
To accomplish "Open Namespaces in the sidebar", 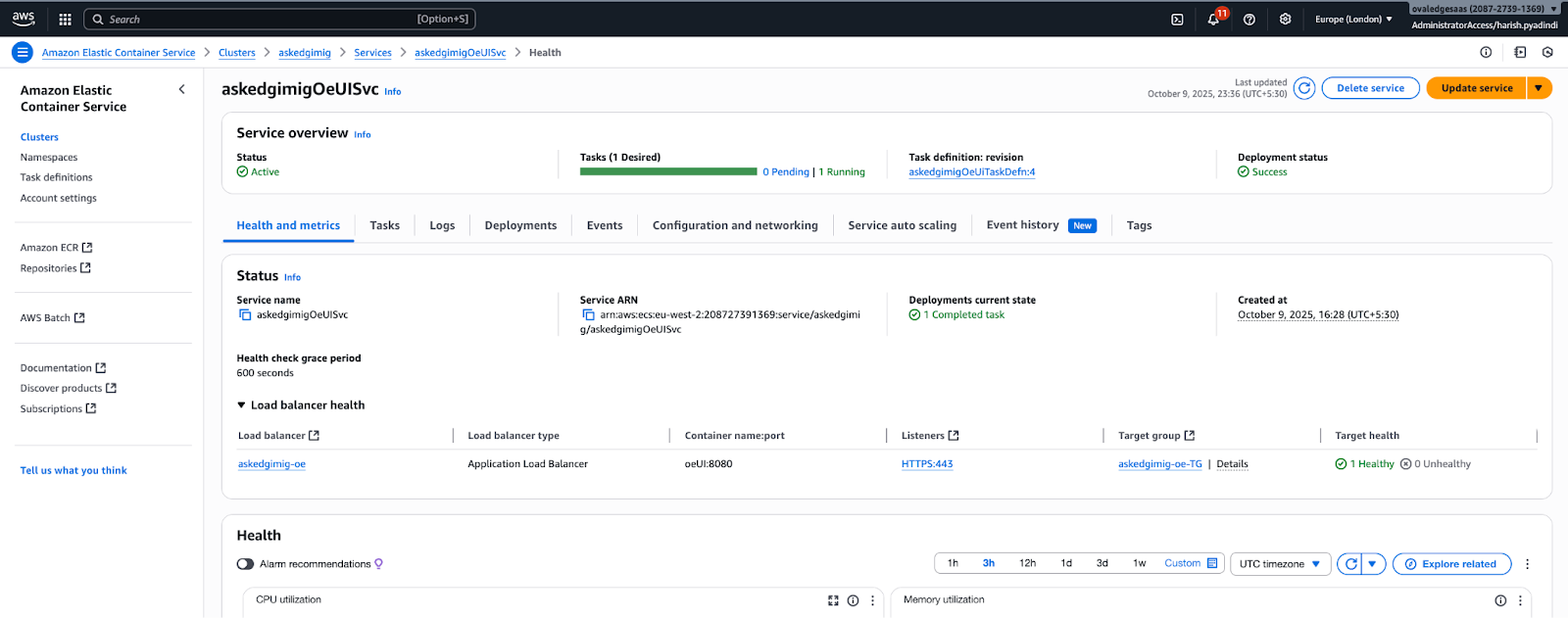I will click(48, 158).
